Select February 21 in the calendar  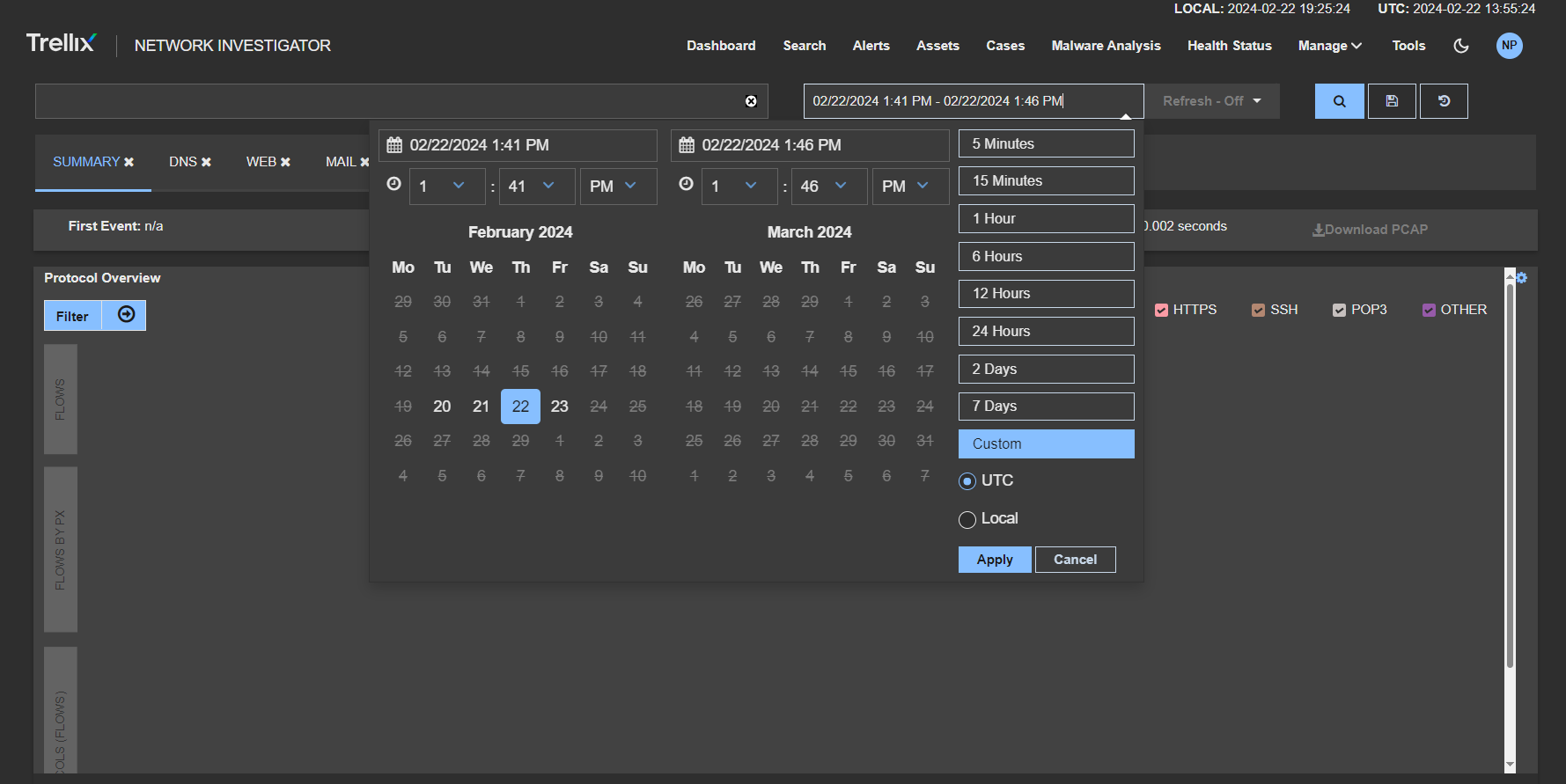point(481,407)
